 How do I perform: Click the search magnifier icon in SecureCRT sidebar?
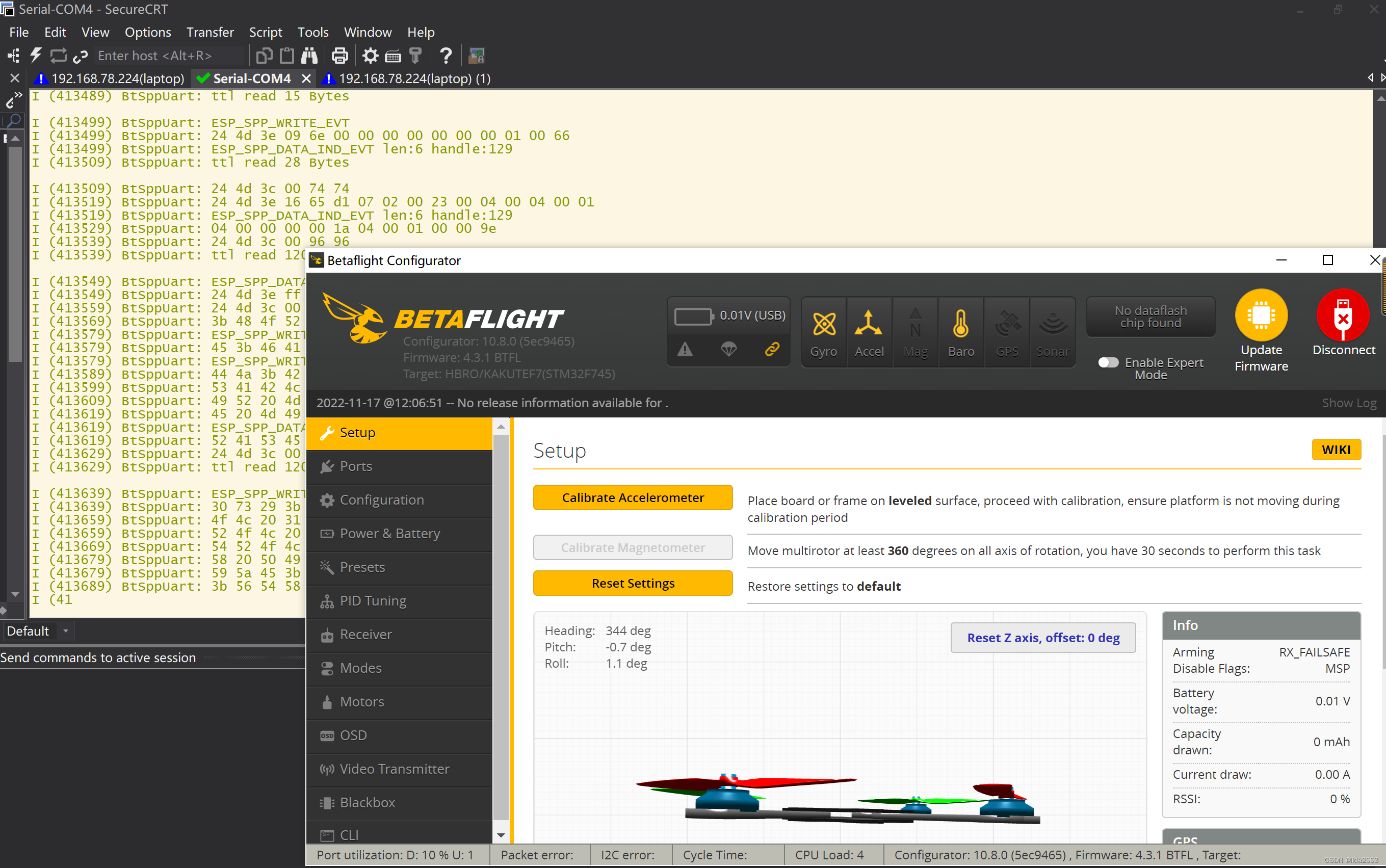click(13, 120)
